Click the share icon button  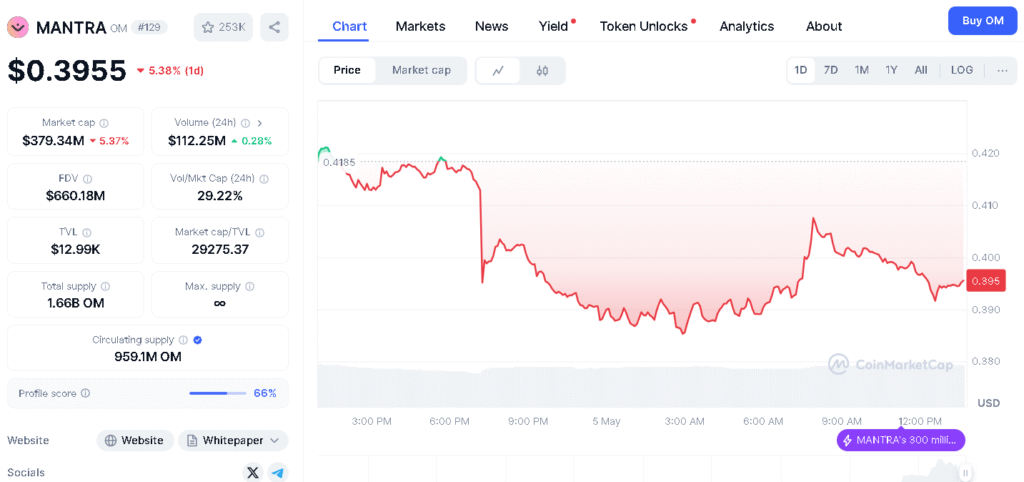[274, 27]
